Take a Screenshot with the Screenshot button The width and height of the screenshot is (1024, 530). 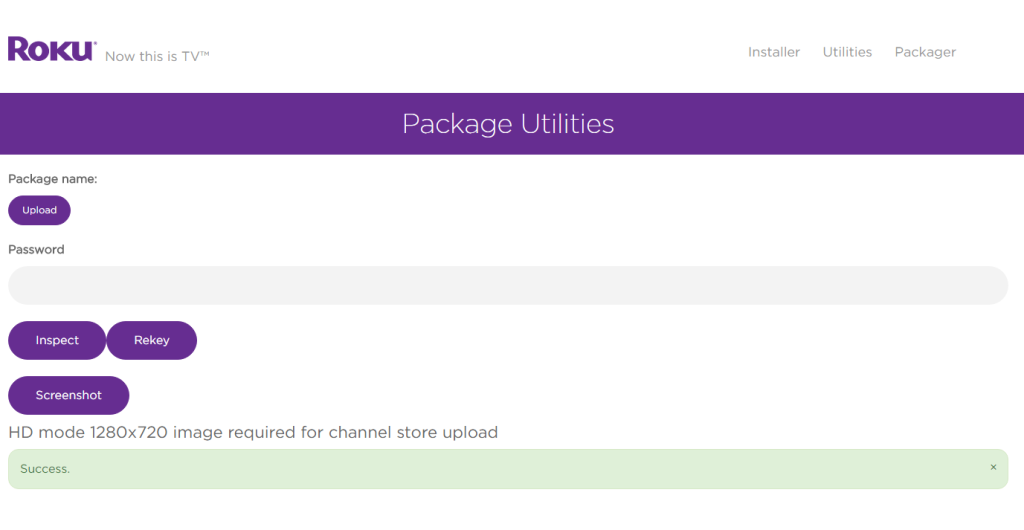pyautogui.click(x=69, y=395)
